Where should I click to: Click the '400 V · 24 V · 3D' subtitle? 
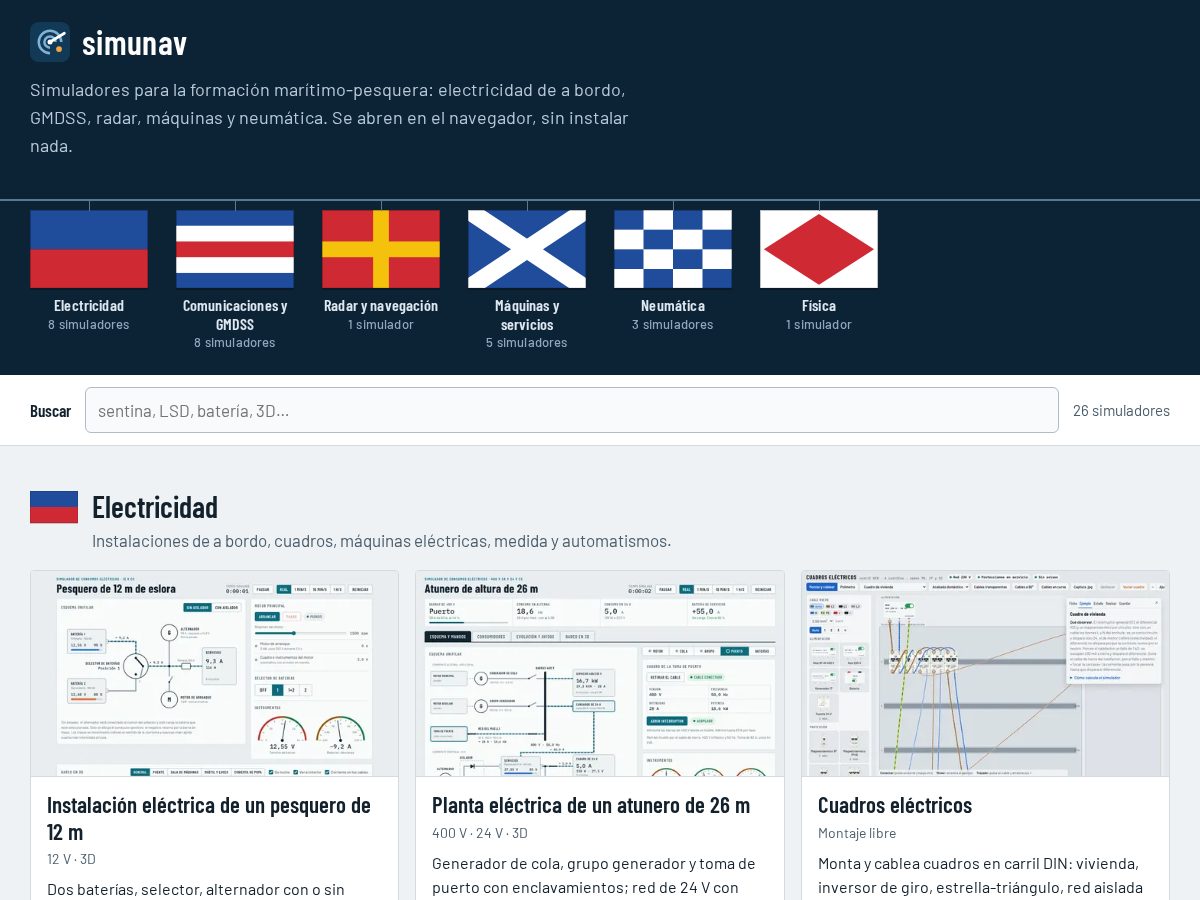480,833
